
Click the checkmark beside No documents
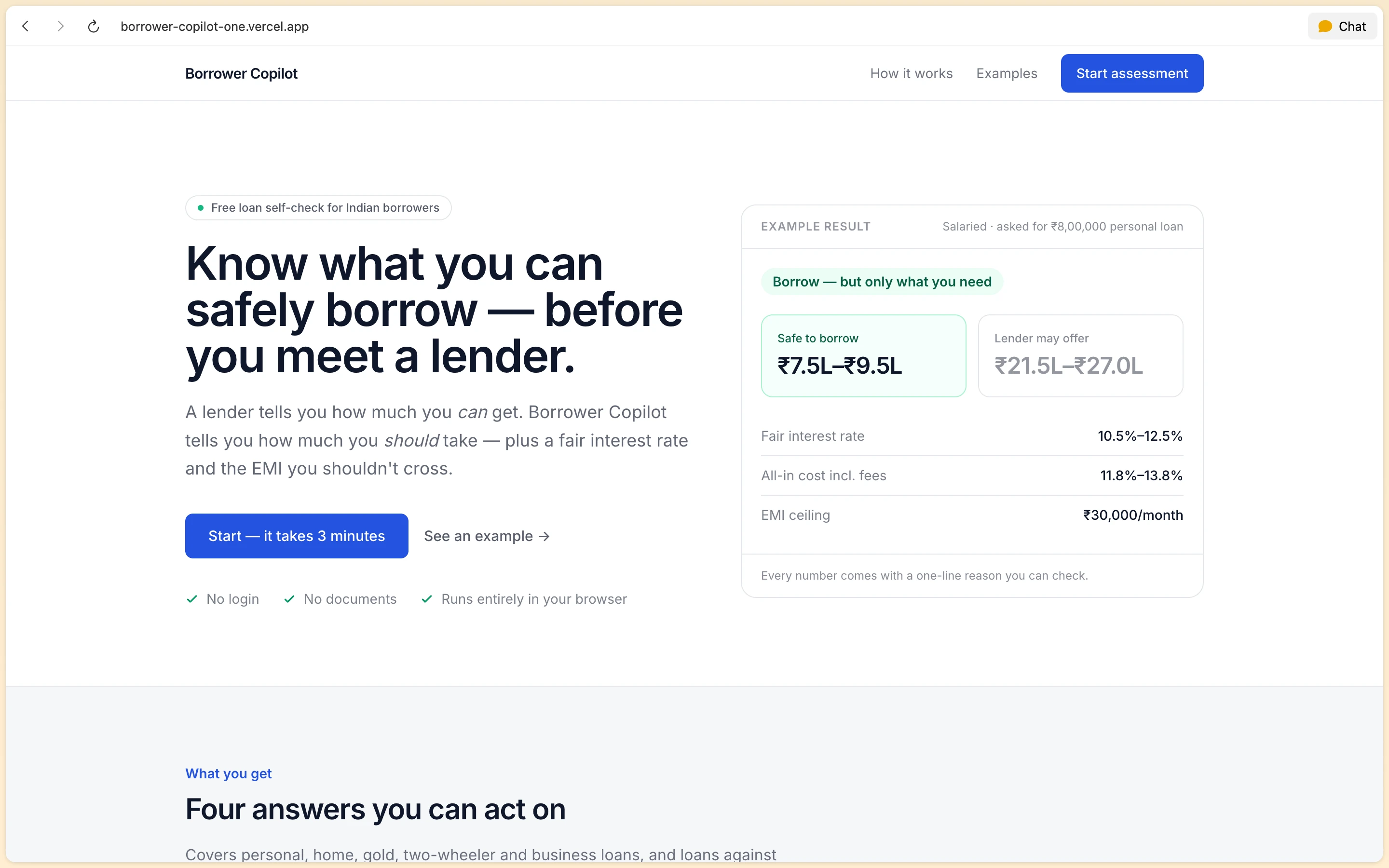pyautogui.click(x=289, y=599)
